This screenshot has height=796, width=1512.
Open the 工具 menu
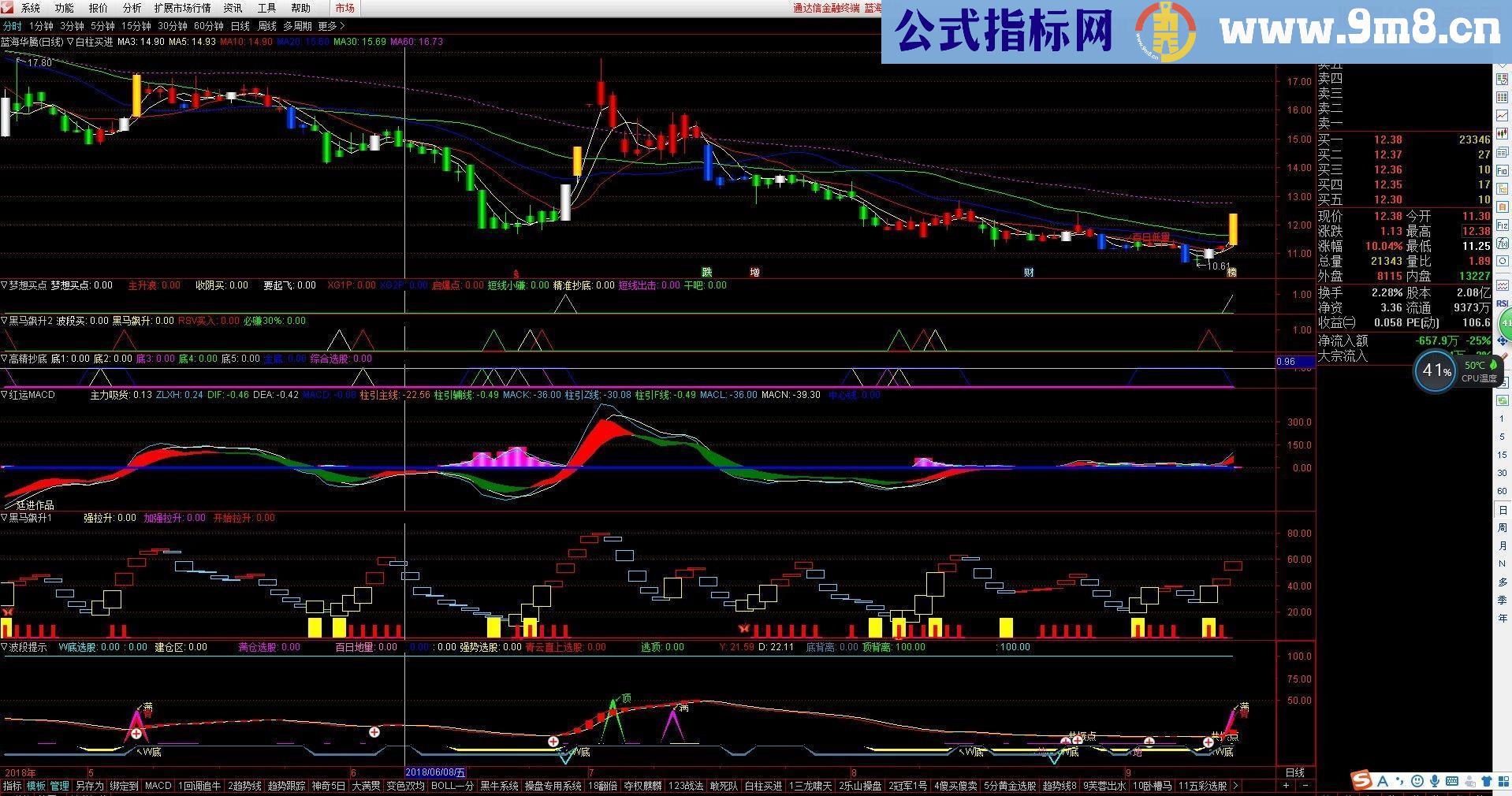pos(266,8)
